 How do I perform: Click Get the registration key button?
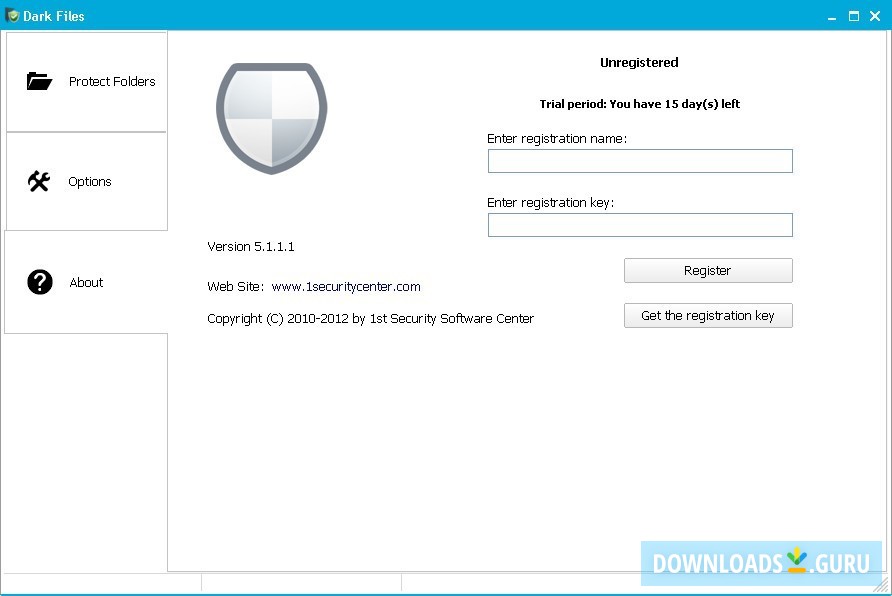pyautogui.click(x=708, y=316)
